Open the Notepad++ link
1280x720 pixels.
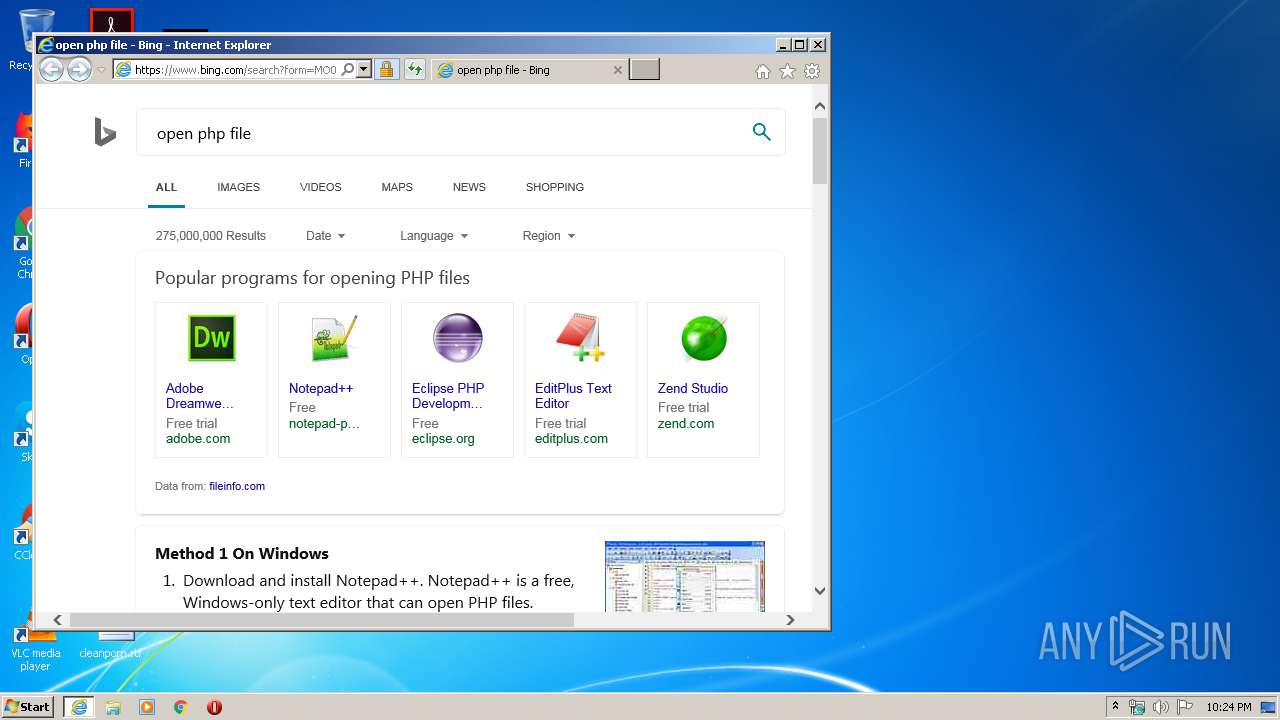pos(321,388)
